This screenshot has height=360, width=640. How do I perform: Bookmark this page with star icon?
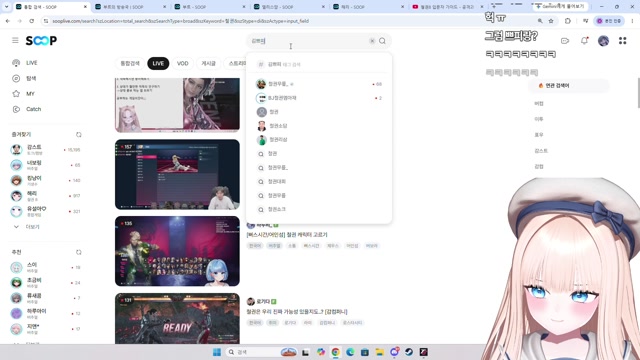pos(551,21)
